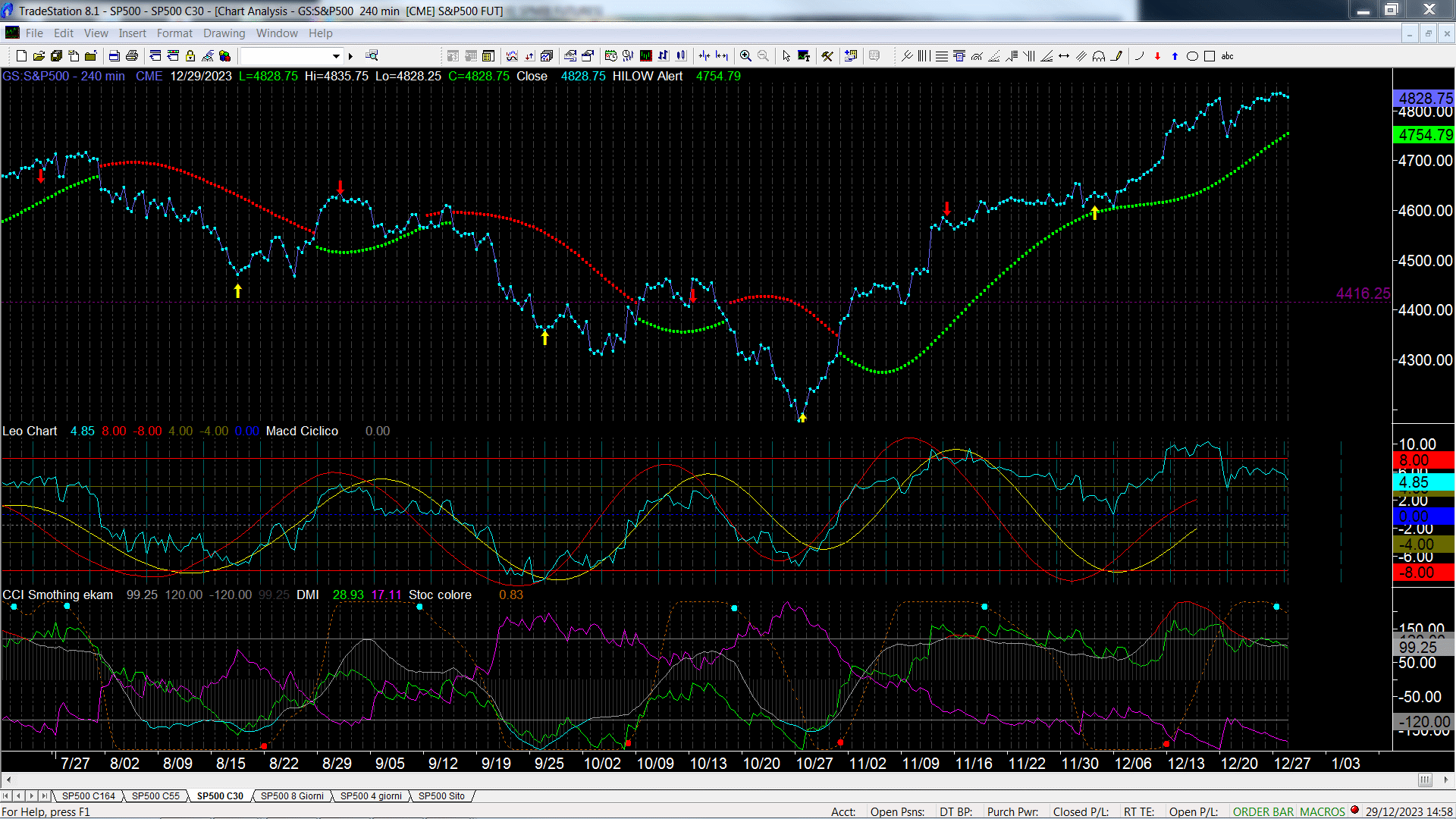Click the Macd Ciclico indicator label

302,431
